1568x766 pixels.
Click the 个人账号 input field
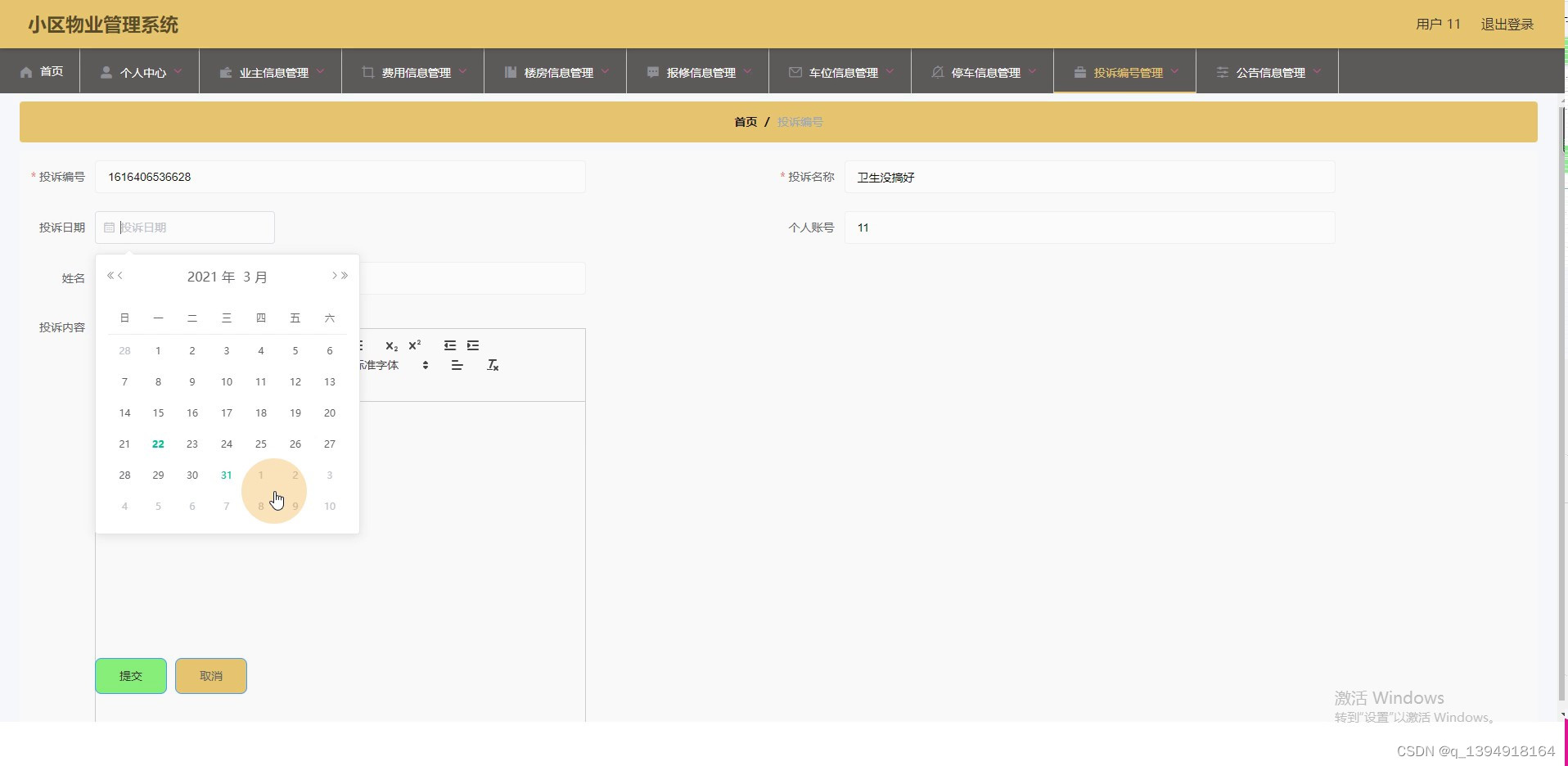coord(1090,228)
